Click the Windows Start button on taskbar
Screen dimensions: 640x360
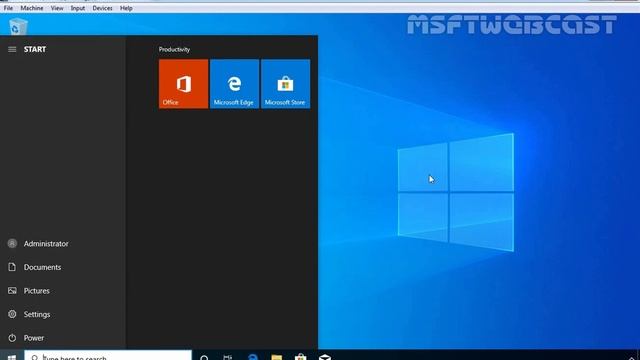[12, 356]
